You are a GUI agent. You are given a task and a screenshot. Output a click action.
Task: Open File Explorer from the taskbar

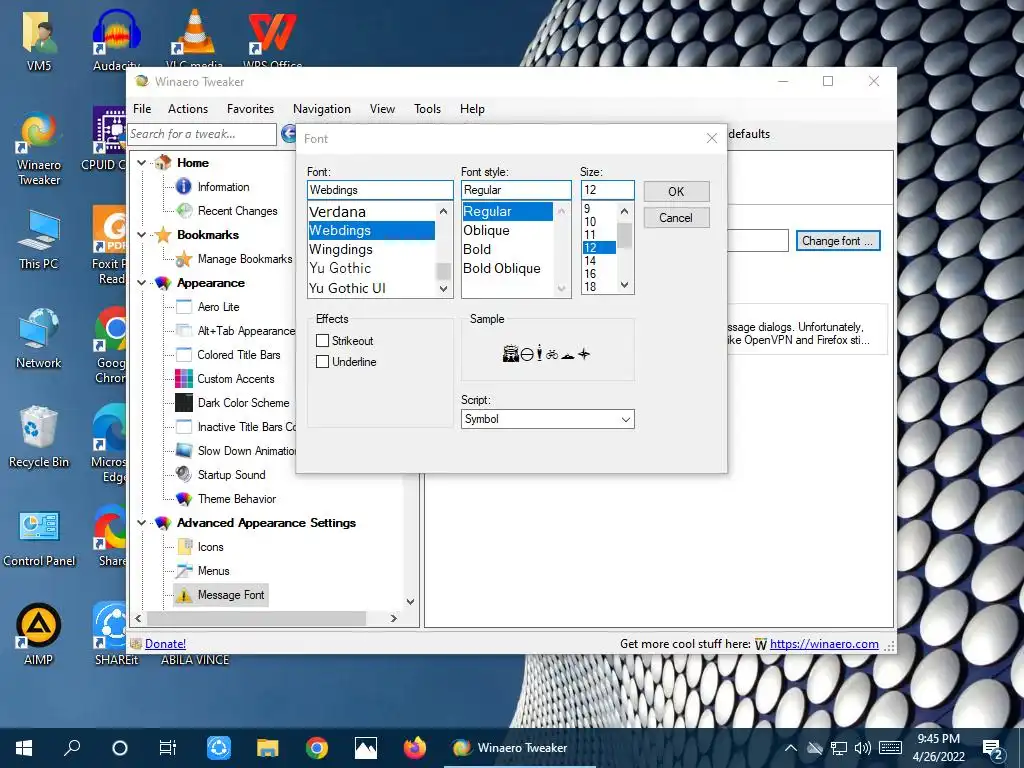click(268, 748)
